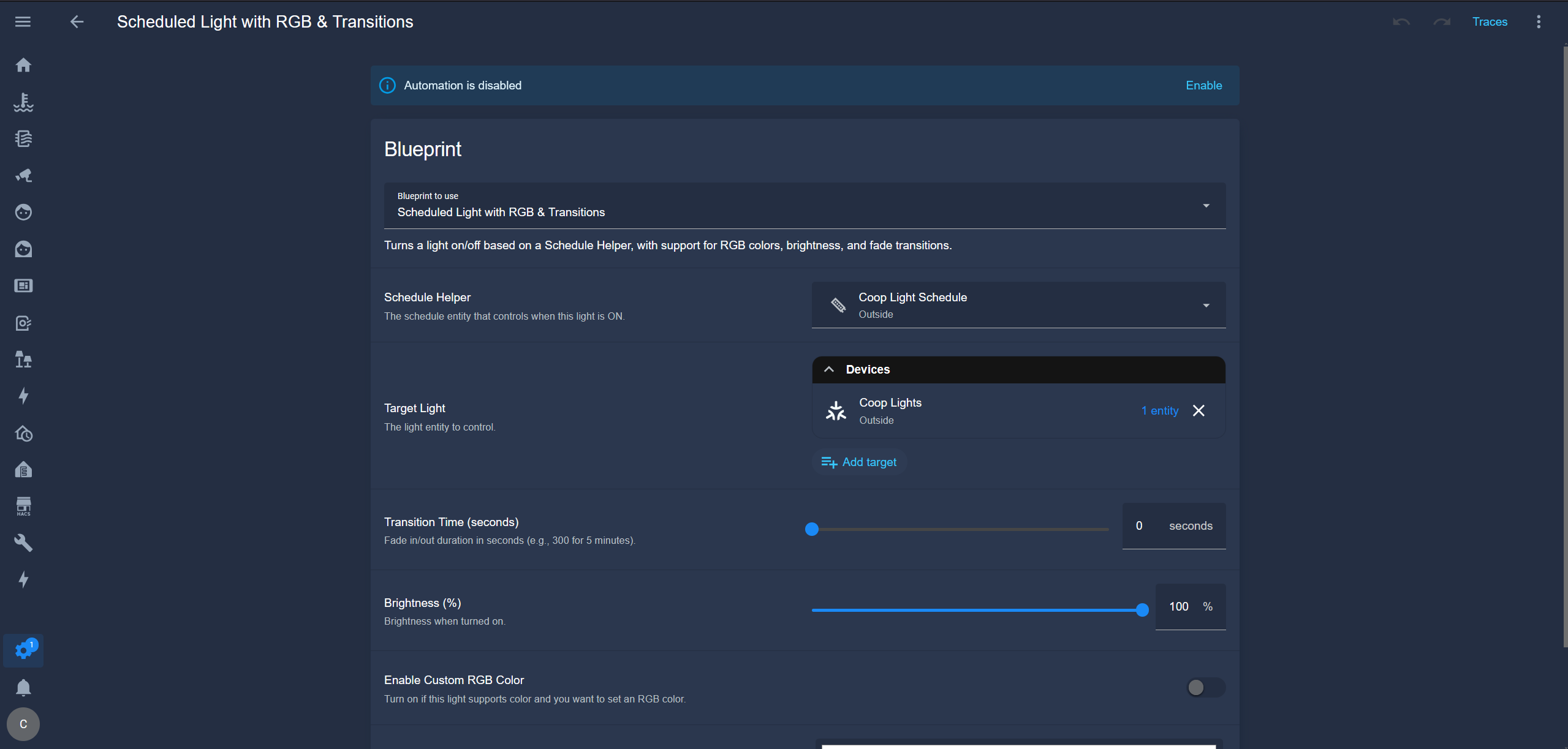Click the Brightness slider handle

pyautogui.click(x=1142, y=610)
